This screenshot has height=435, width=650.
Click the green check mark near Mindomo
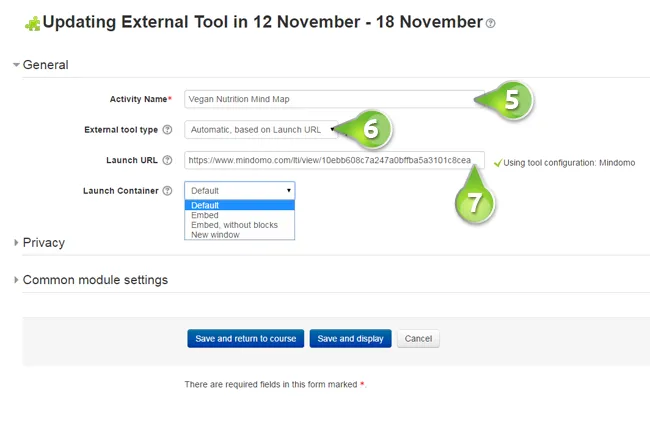click(498, 163)
